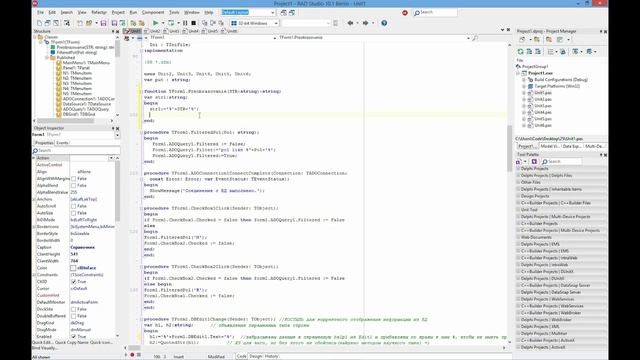Image resolution: width=640 pixels, height=360 pixels.
Task: Switch to the Events tab in Object Inspector
Action: 62,143
